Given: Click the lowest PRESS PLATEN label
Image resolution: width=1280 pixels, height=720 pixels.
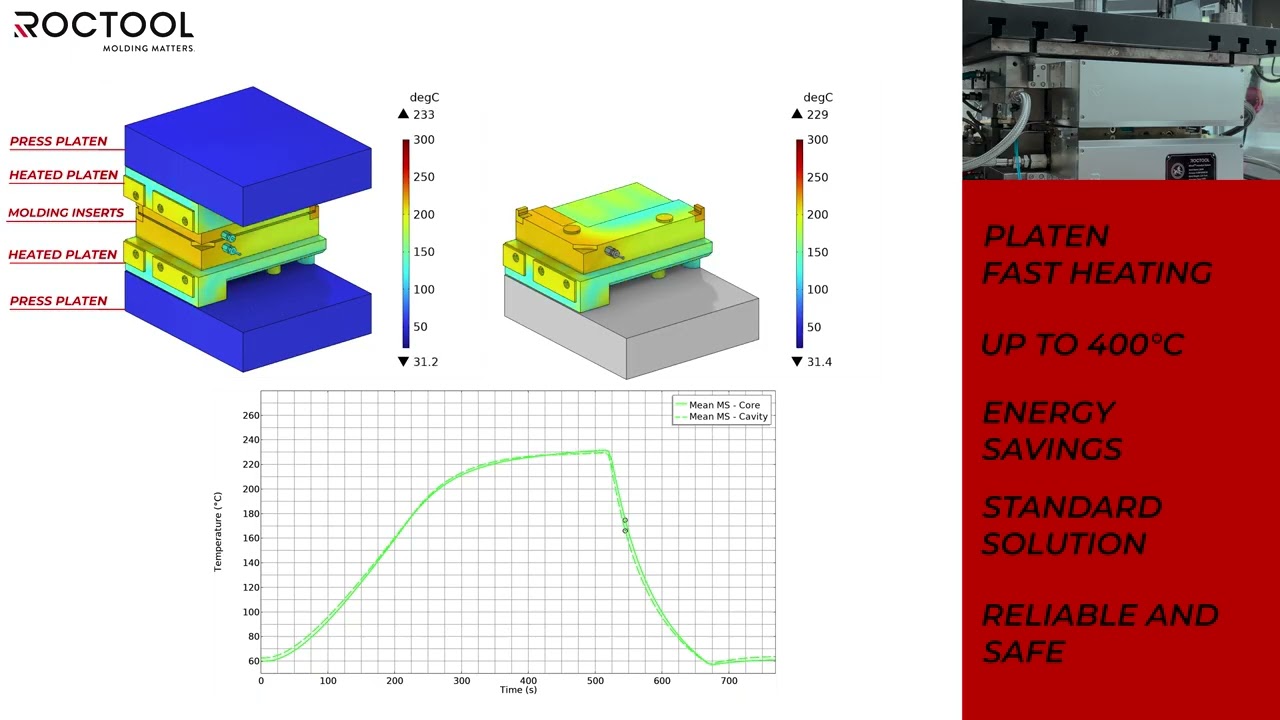Looking at the screenshot, I should tap(58, 301).
